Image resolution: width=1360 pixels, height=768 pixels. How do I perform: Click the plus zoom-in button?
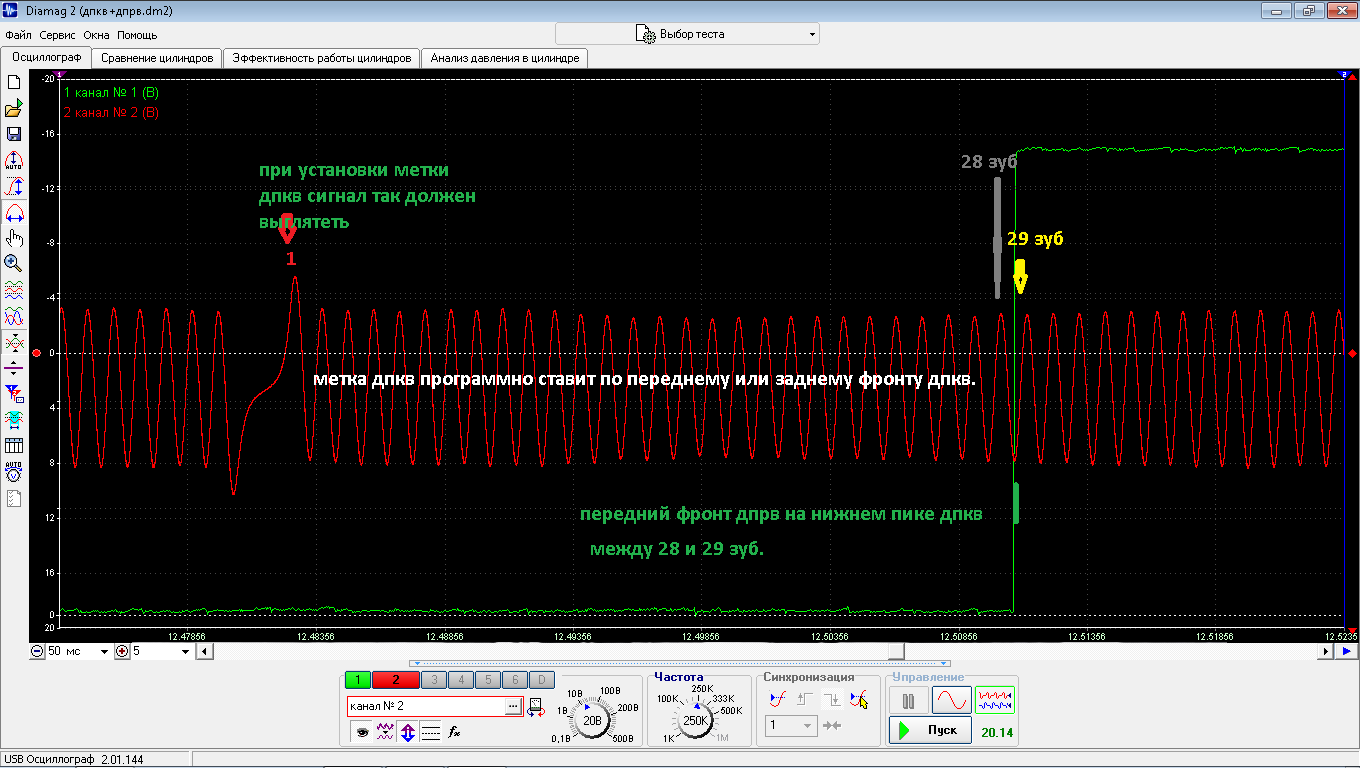tap(122, 651)
